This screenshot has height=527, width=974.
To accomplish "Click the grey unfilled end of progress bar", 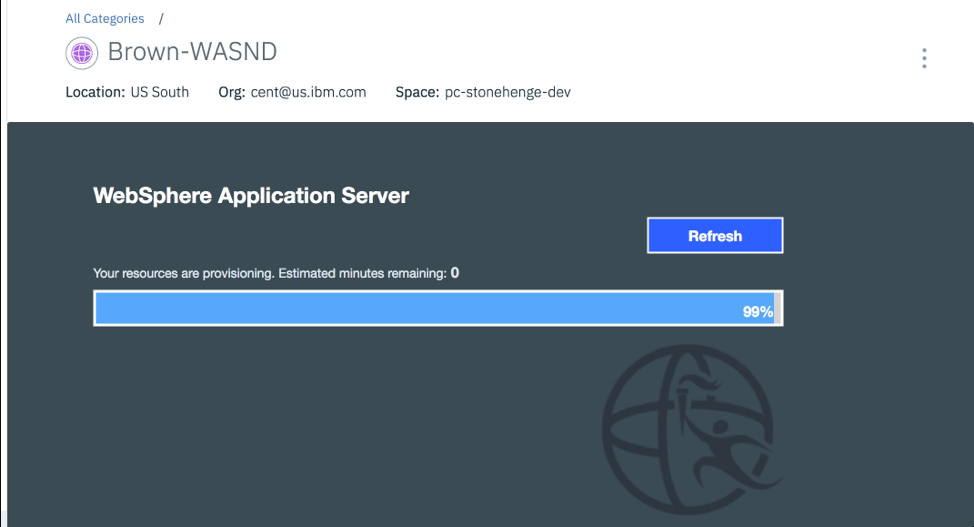I will click(778, 309).
